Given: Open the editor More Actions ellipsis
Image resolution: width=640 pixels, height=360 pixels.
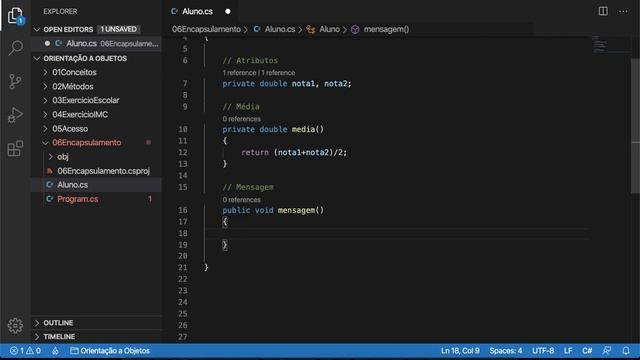Looking at the screenshot, I should click(x=623, y=11).
